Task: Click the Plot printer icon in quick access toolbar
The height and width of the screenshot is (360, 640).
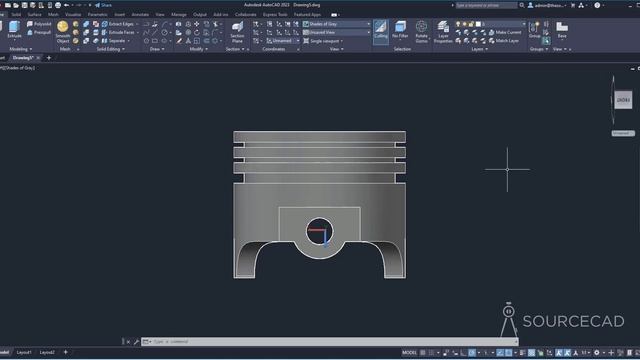Action: click(x=58, y=5)
